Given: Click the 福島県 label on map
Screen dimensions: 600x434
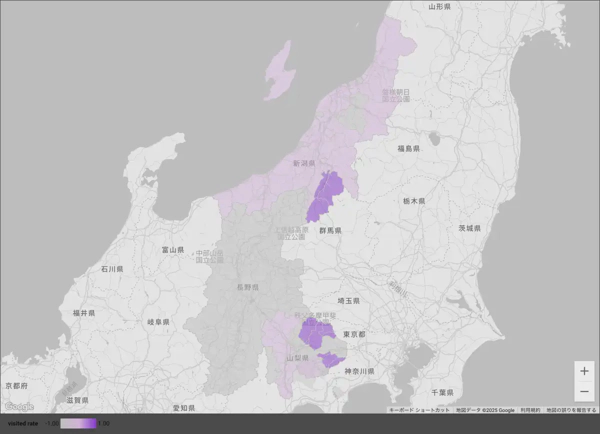Looking at the screenshot, I should click(408, 148).
